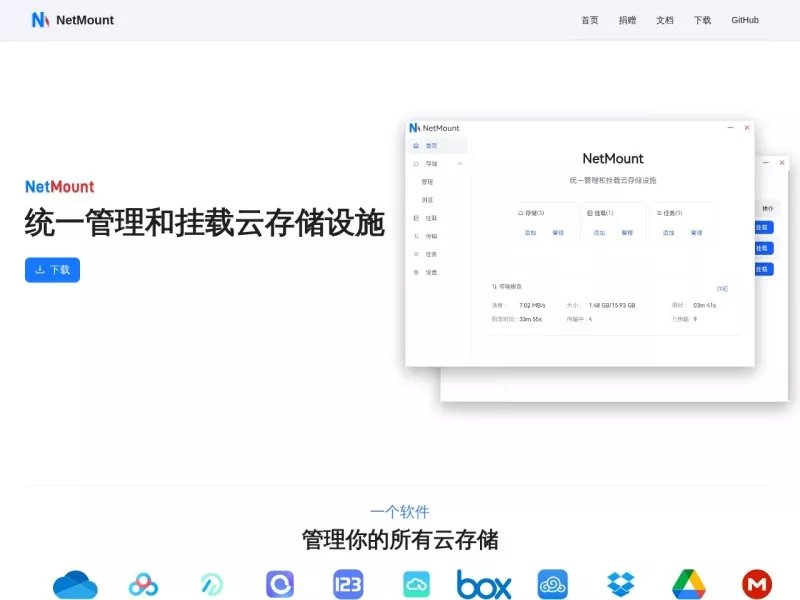The height and width of the screenshot is (600, 800).
Task: Click the third 挂载 button in back window
Action: [x=764, y=269]
